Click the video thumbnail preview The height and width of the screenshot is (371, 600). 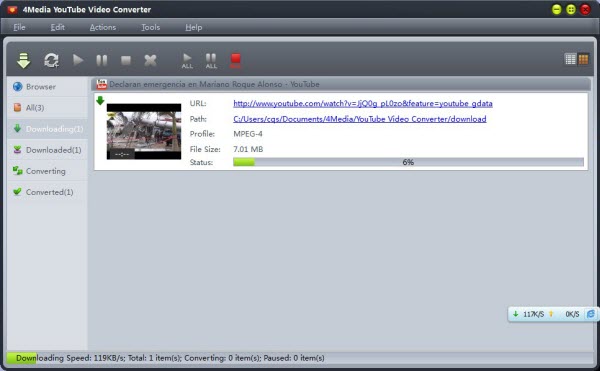144,131
